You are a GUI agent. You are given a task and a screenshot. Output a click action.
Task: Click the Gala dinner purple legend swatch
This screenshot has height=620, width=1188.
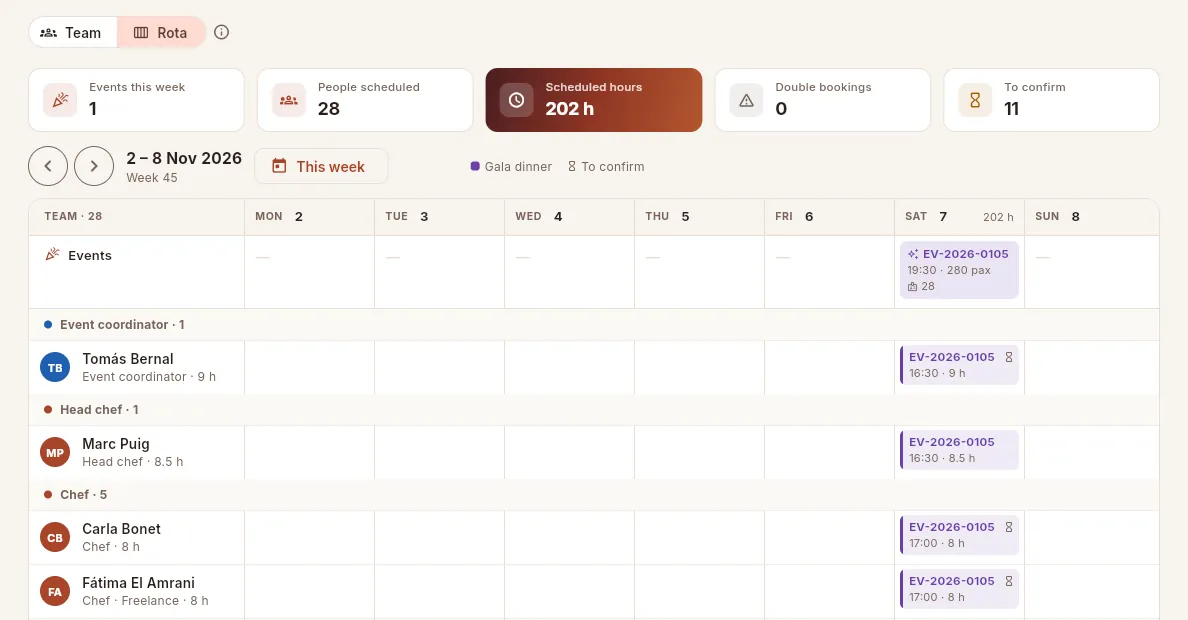point(475,166)
